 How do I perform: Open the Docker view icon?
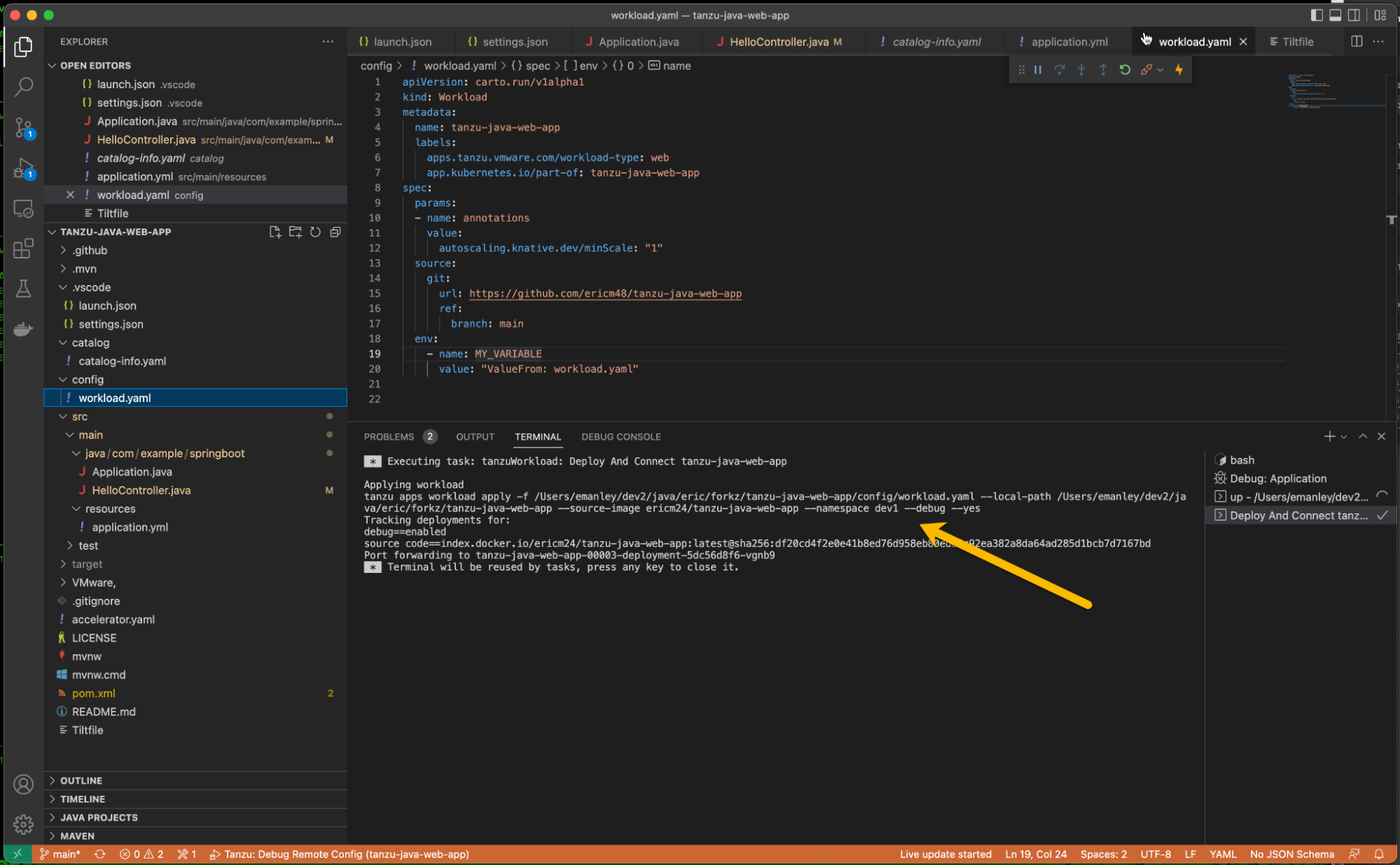[23, 329]
